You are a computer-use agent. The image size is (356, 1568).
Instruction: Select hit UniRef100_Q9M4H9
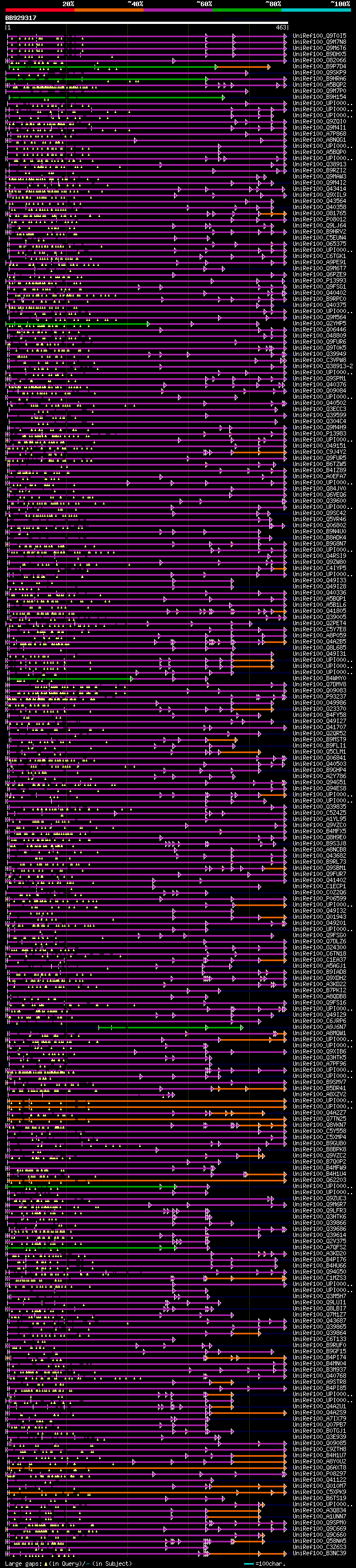[319, 427]
